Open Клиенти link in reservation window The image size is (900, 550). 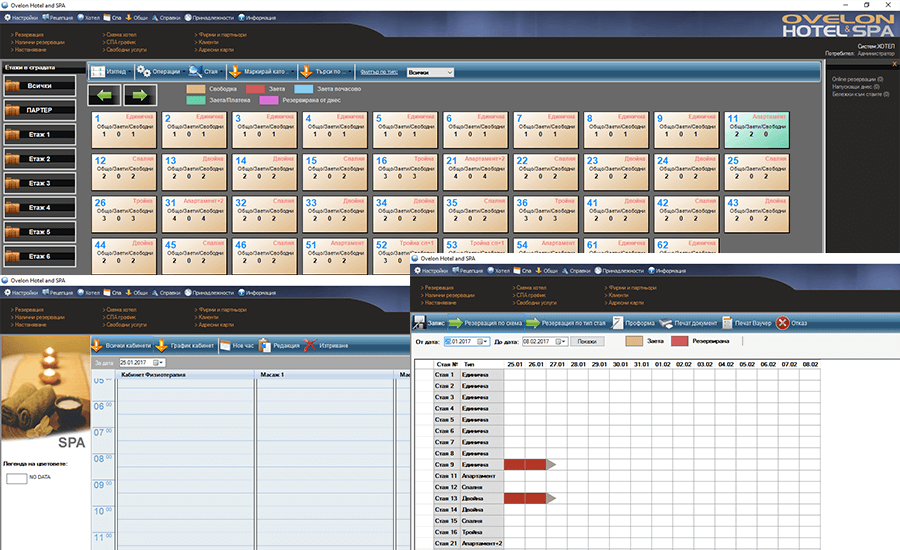(616, 295)
